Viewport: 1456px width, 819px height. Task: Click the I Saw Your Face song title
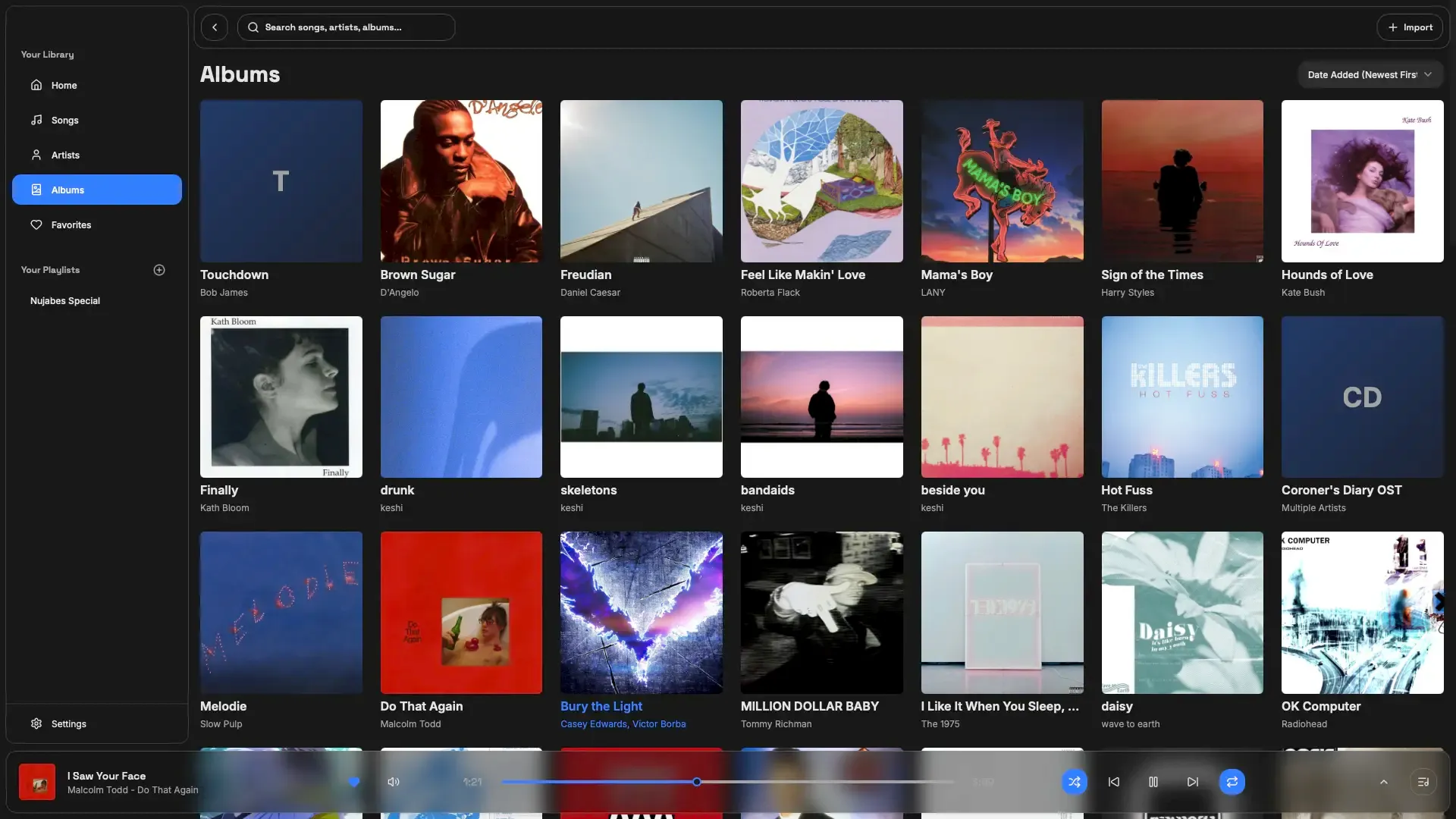point(106,776)
